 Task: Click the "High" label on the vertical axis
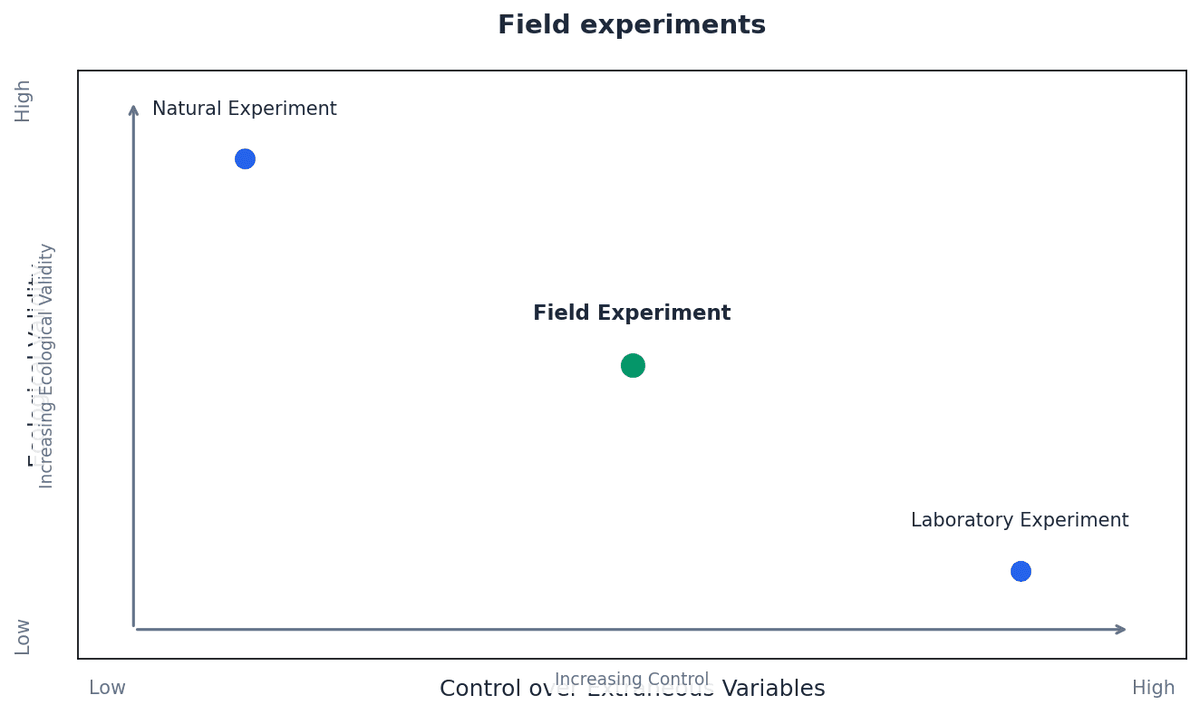22,101
